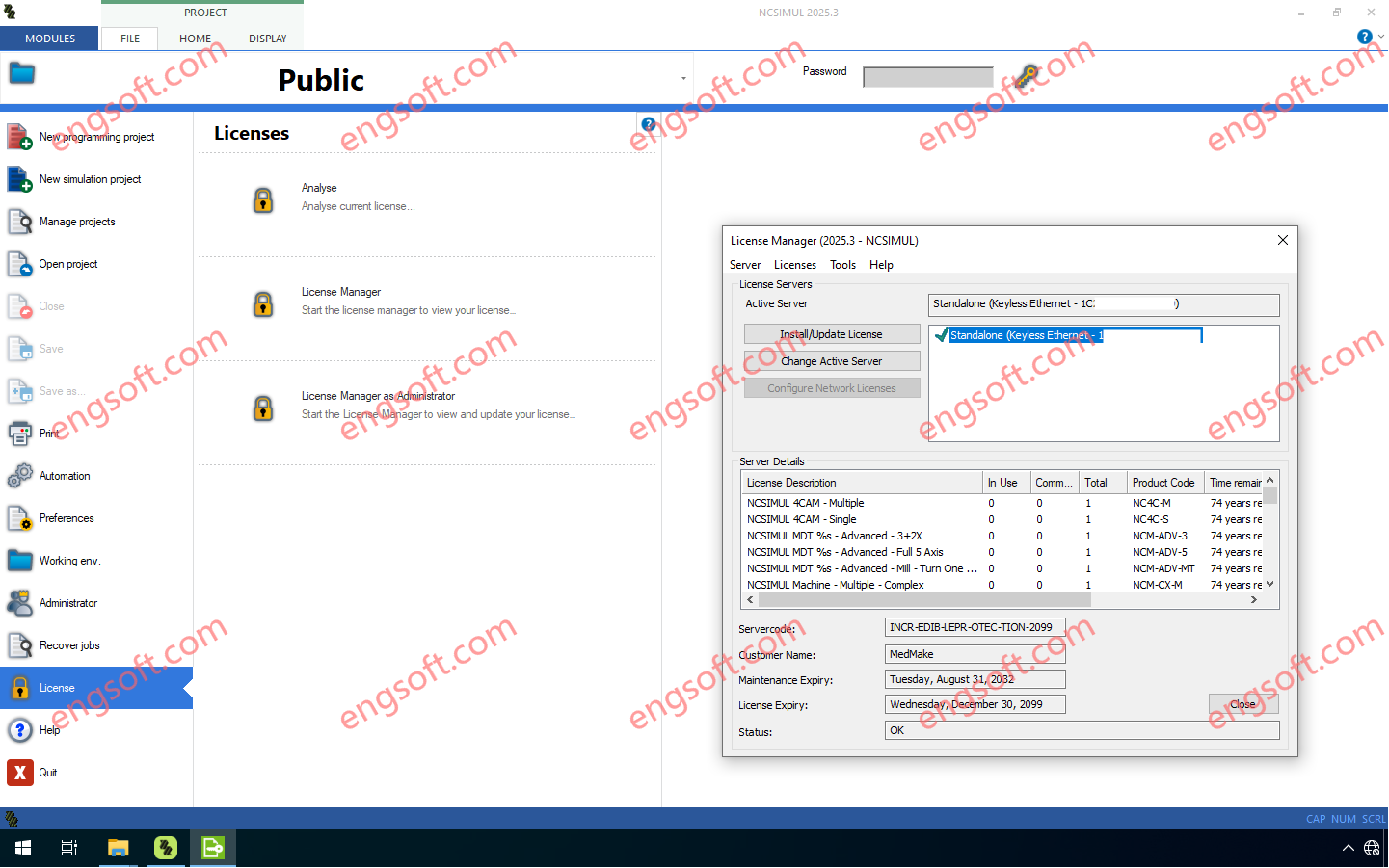The height and width of the screenshot is (868, 1389).
Task: Click the Product Code column header
Action: 1165,483
